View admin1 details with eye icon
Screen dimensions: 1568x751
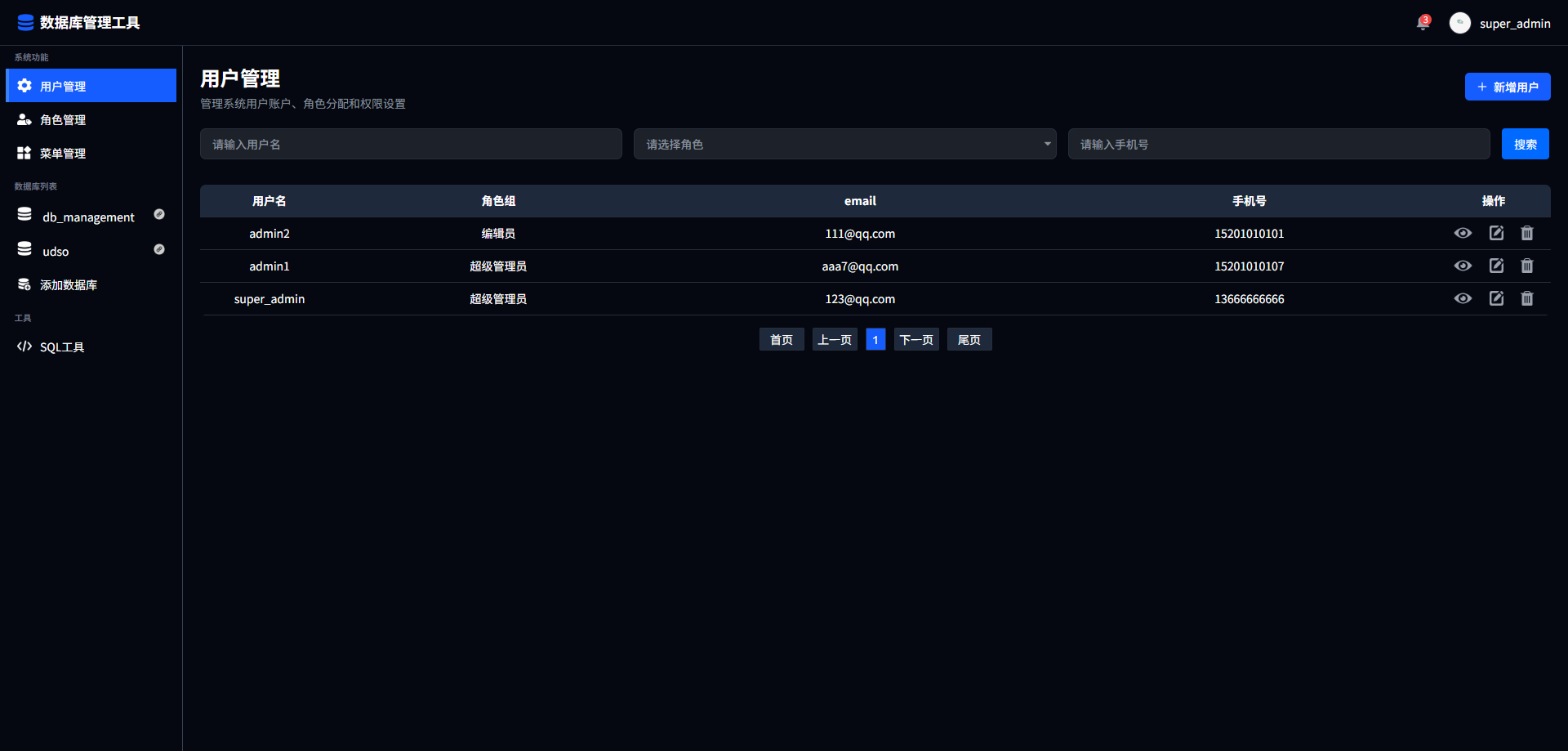click(x=1463, y=266)
